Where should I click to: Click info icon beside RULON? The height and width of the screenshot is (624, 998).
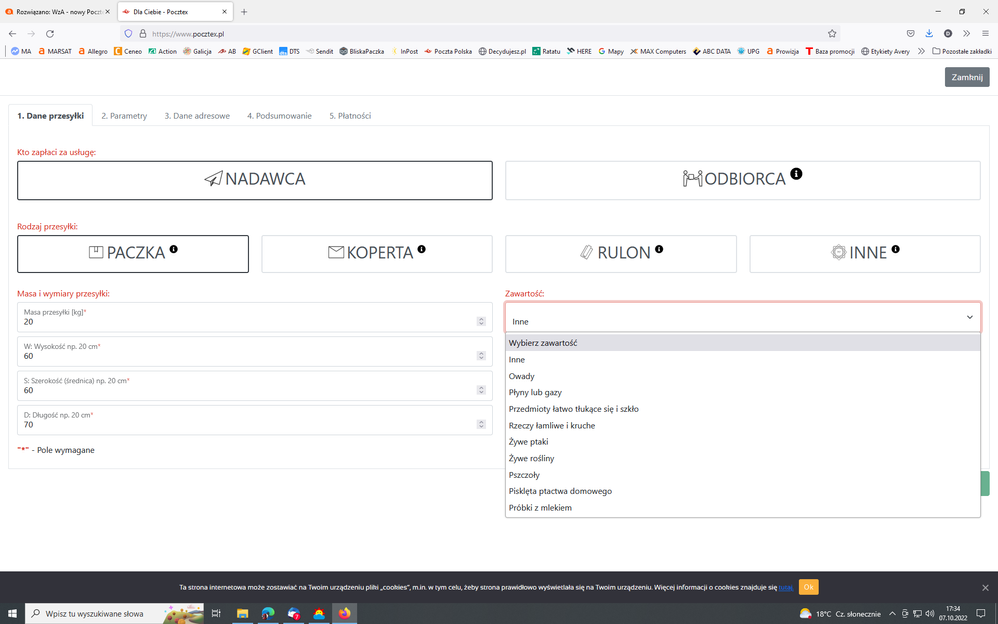tap(659, 249)
